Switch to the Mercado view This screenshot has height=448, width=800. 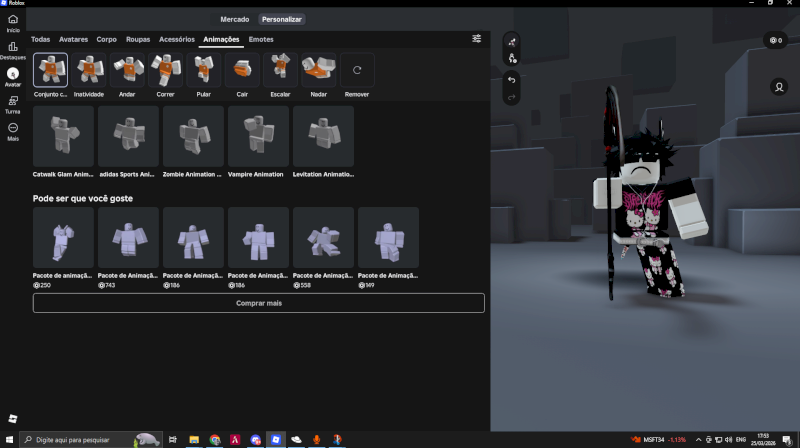(236, 19)
